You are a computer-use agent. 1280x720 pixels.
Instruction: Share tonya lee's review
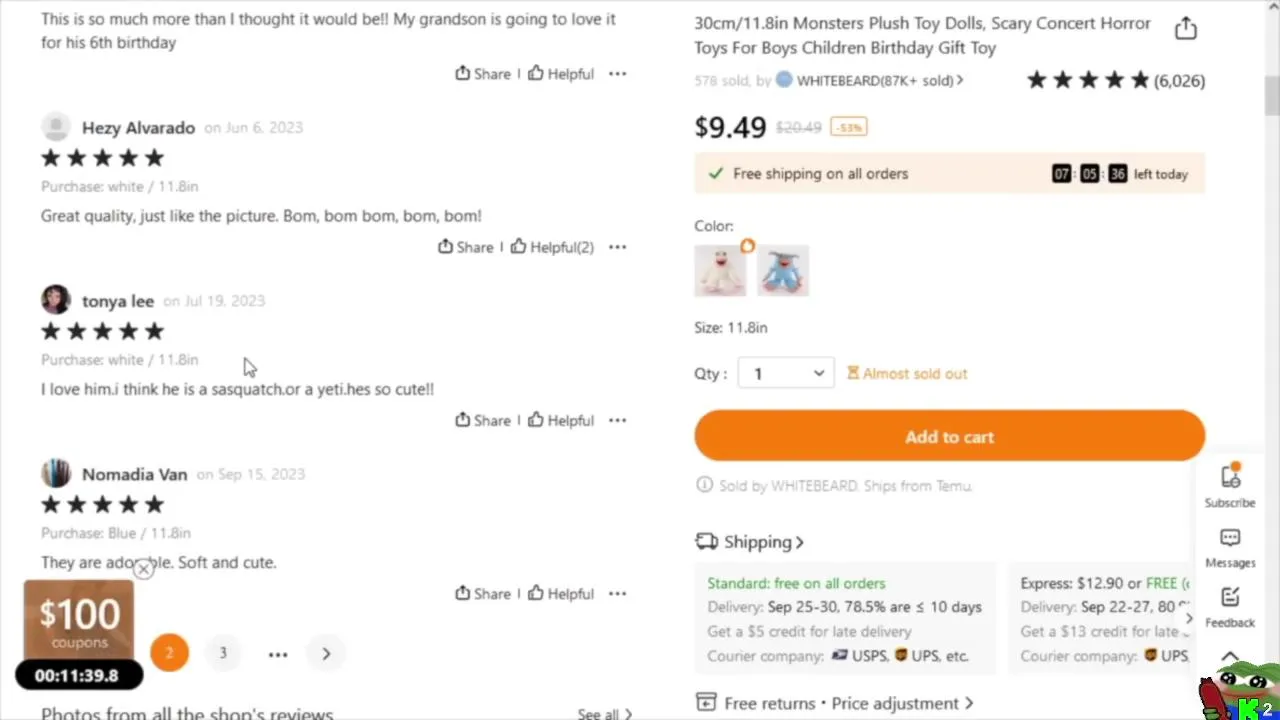(x=482, y=421)
